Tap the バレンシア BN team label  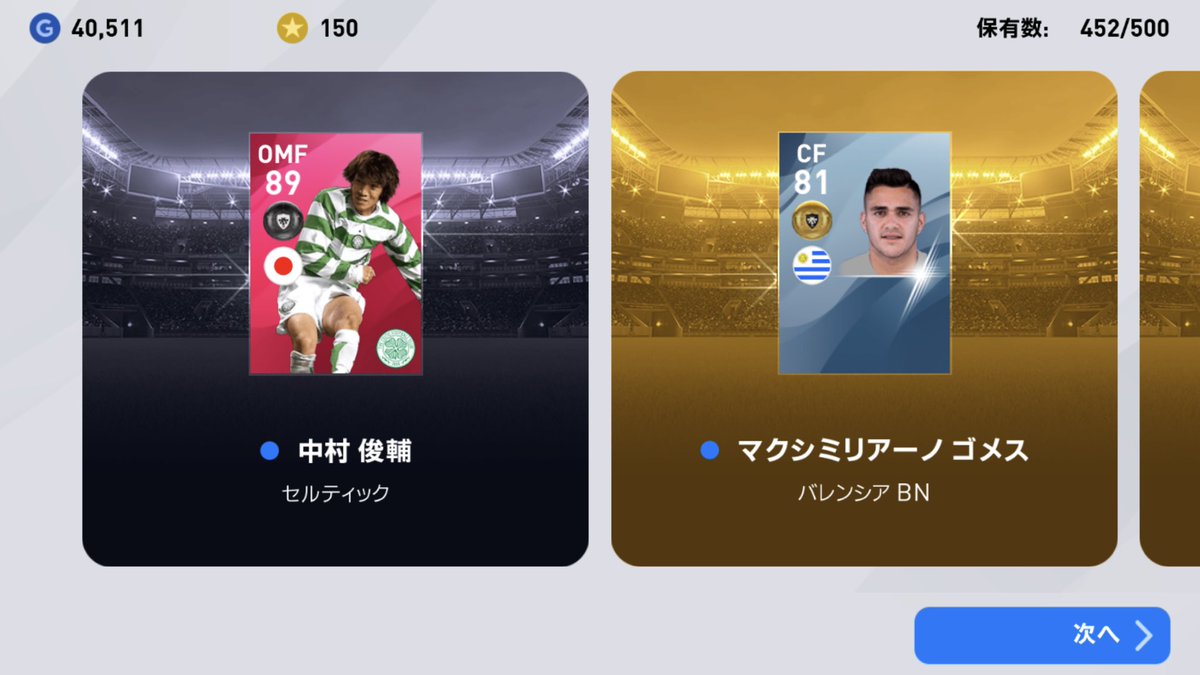click(x=863, y=493)
